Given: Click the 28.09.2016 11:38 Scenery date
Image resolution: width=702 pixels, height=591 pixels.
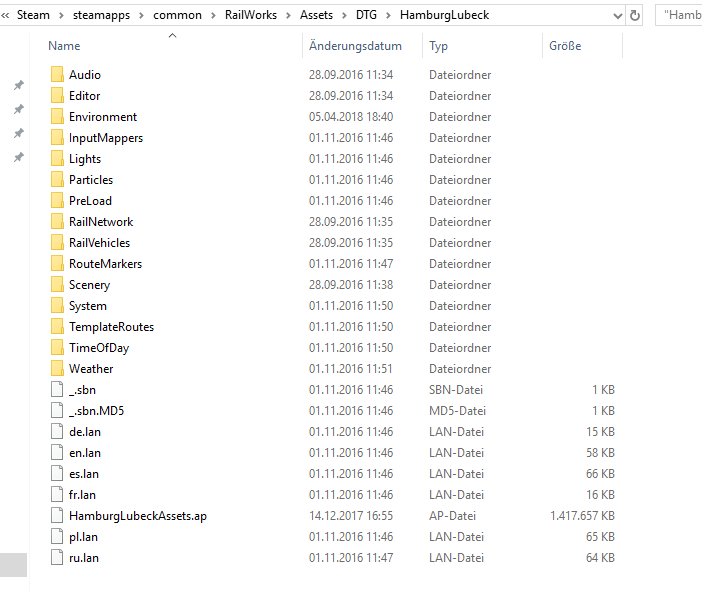Looking at the screenshot, I should 351,285.
